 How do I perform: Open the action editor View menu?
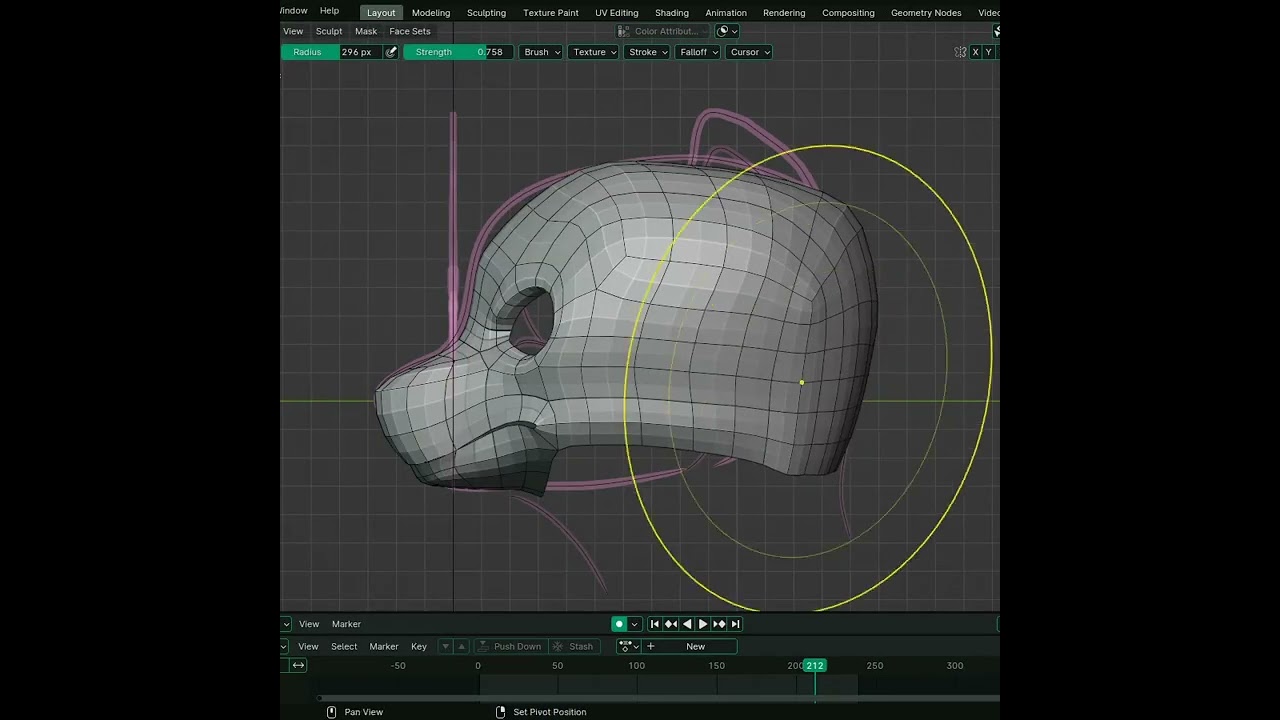pyautogui.click(x=308, y=647)
